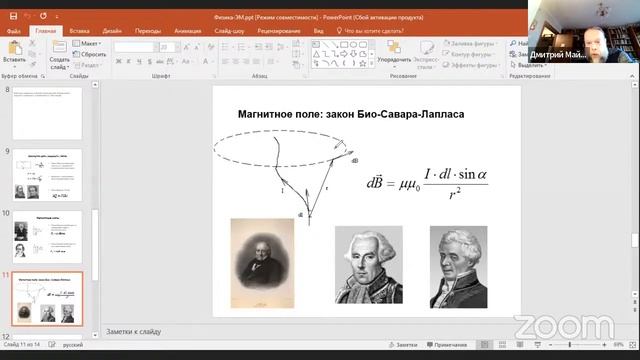Viewport: 640px width, 360px height.
Task: Expand the shapes gallery more arrow
Action: 371,64
